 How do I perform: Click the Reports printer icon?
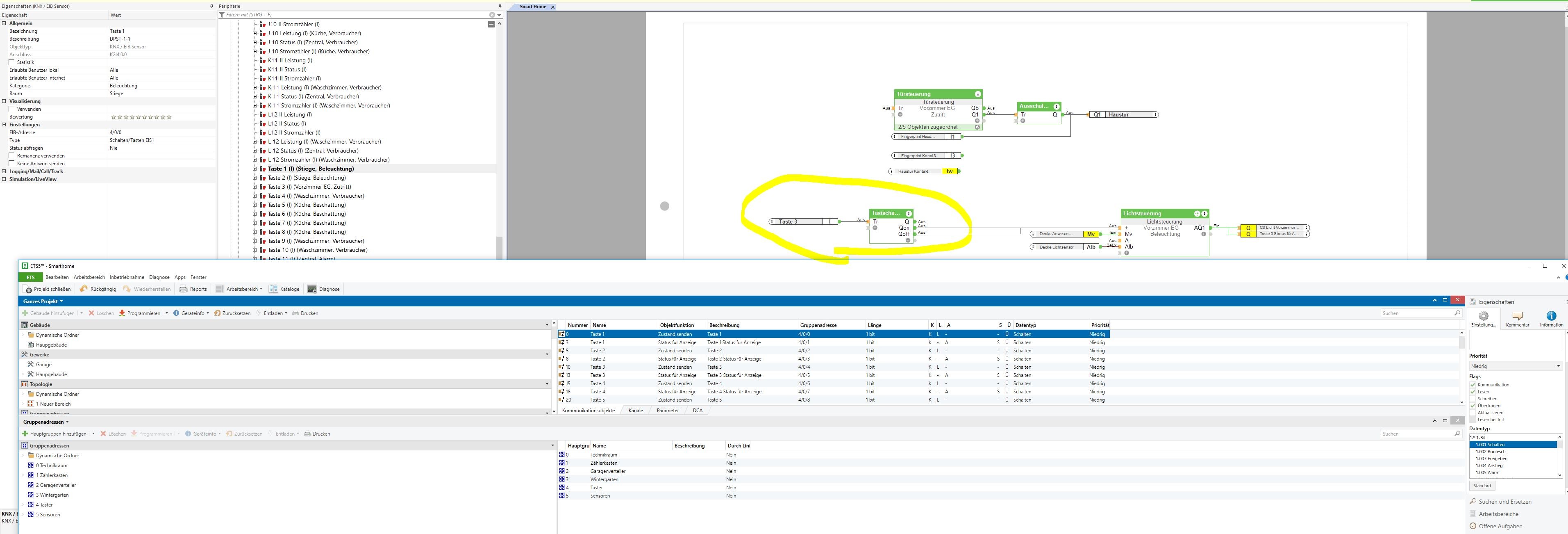tap(183, 289)
